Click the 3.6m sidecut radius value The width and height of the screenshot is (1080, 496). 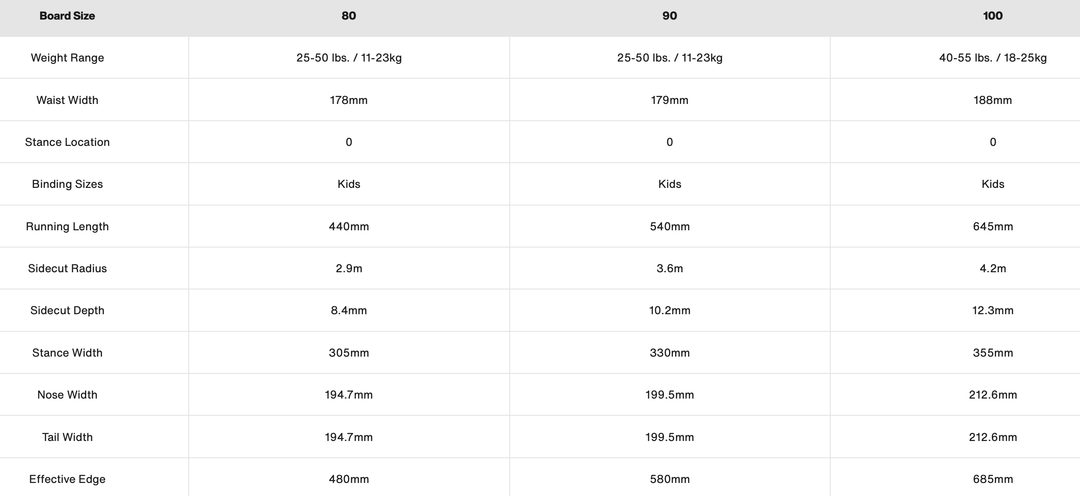669,269
